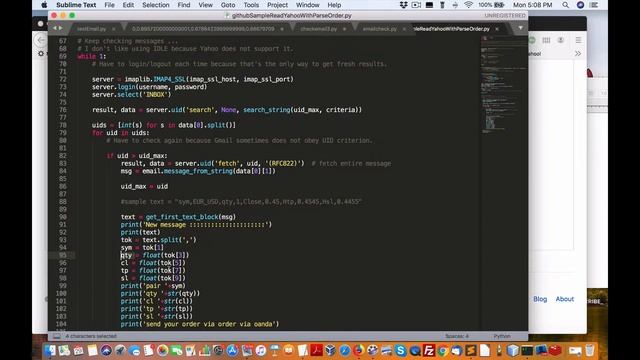Image resolution: width=640 pixels, height=360 pixels.
Task: Click the tab history back arrow
Action: pos(55,28)
